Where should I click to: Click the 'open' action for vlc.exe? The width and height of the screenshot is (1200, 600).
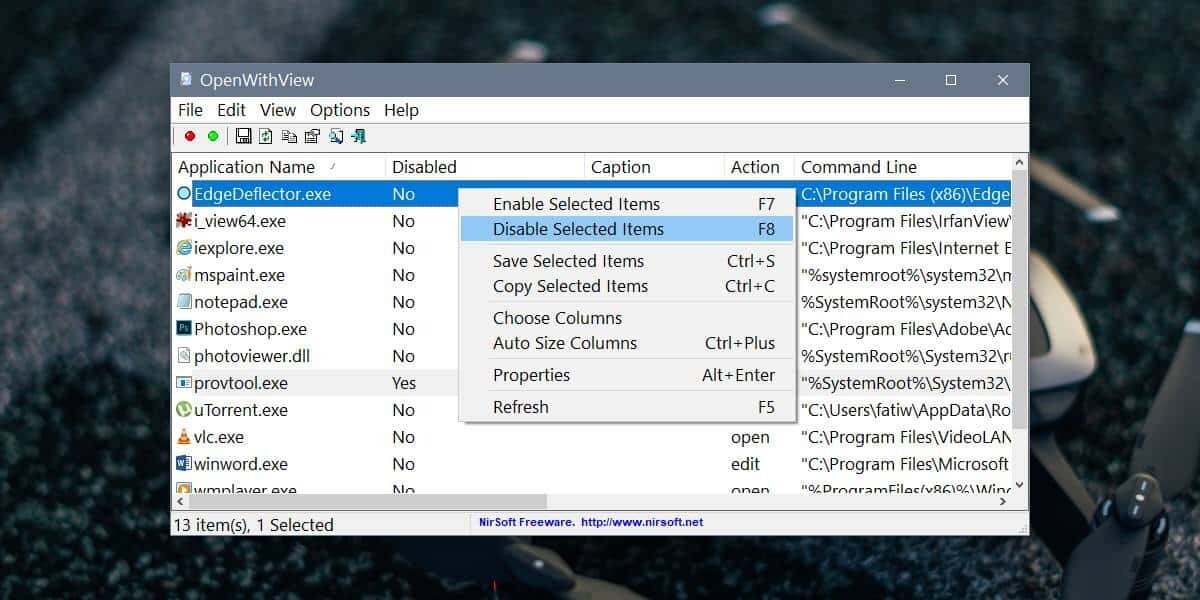pos(750,437)
